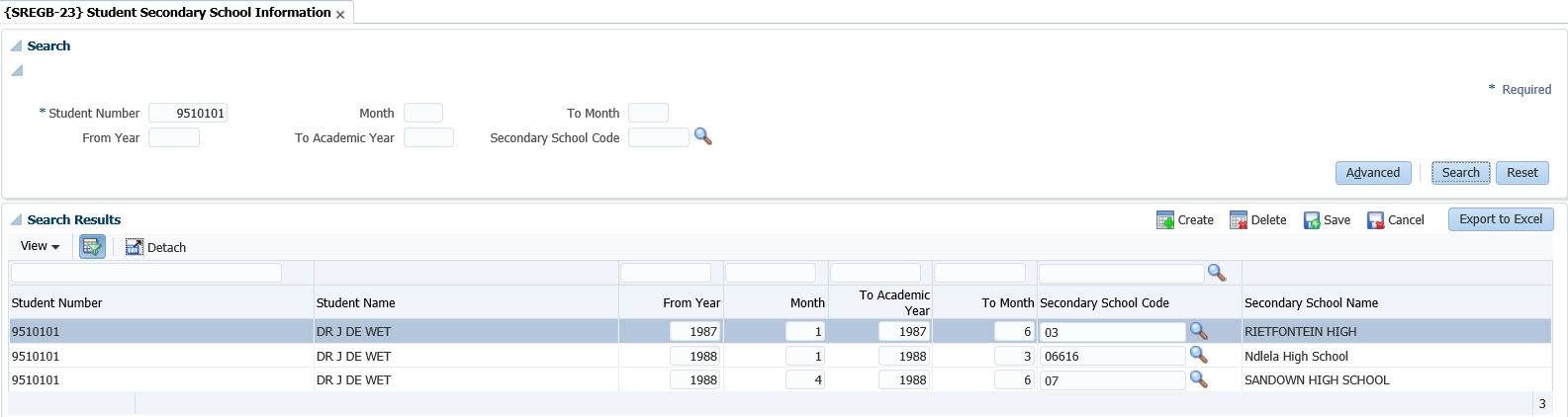Click the Create record icon
The width and height of the screenshot is (1568, 417).
coord(1165,219)
